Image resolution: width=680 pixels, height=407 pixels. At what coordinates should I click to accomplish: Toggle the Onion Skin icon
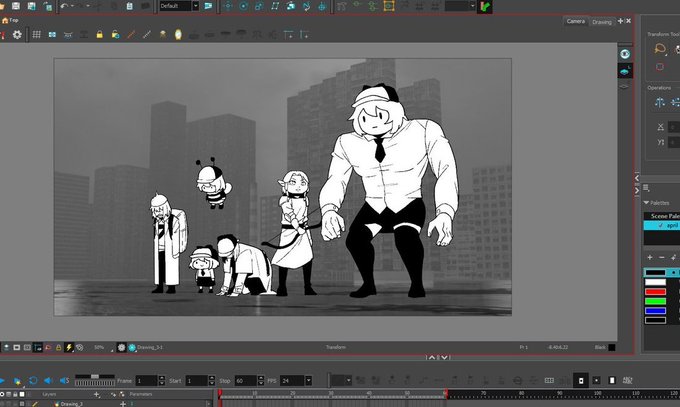(178, 34)
